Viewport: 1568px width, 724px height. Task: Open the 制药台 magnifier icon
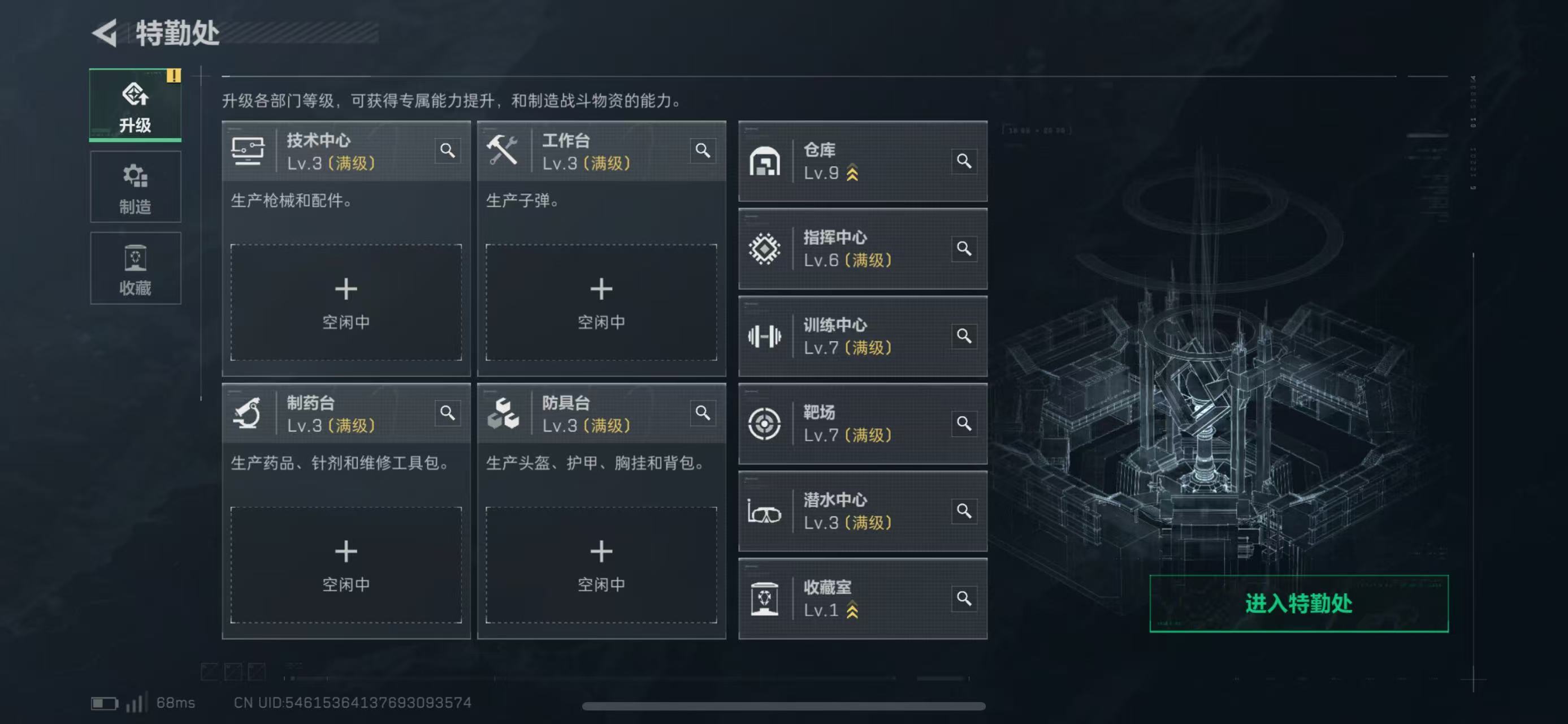click(447, 413)
